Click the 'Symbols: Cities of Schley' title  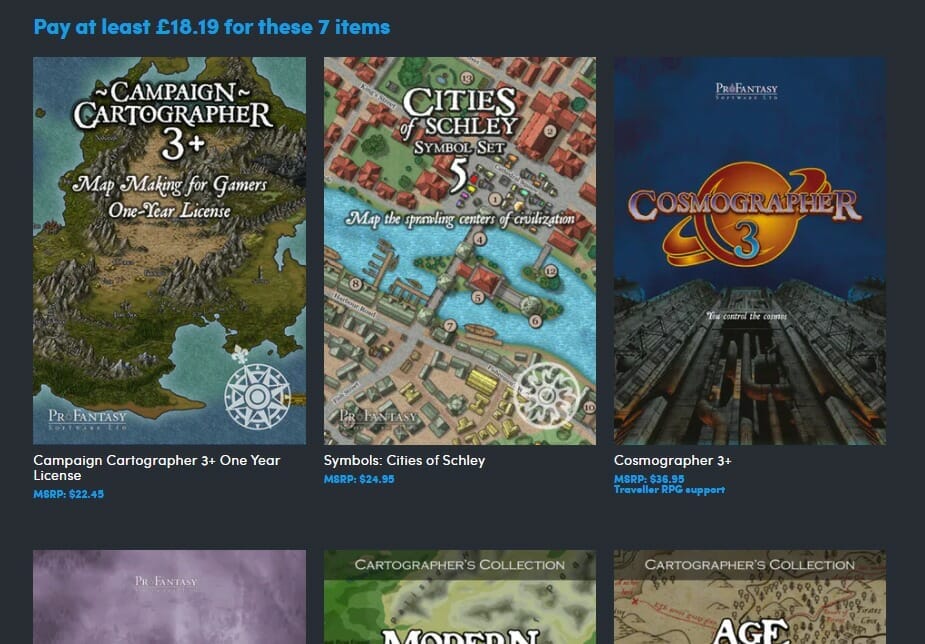pyautogui.click(x=404, y=461)
